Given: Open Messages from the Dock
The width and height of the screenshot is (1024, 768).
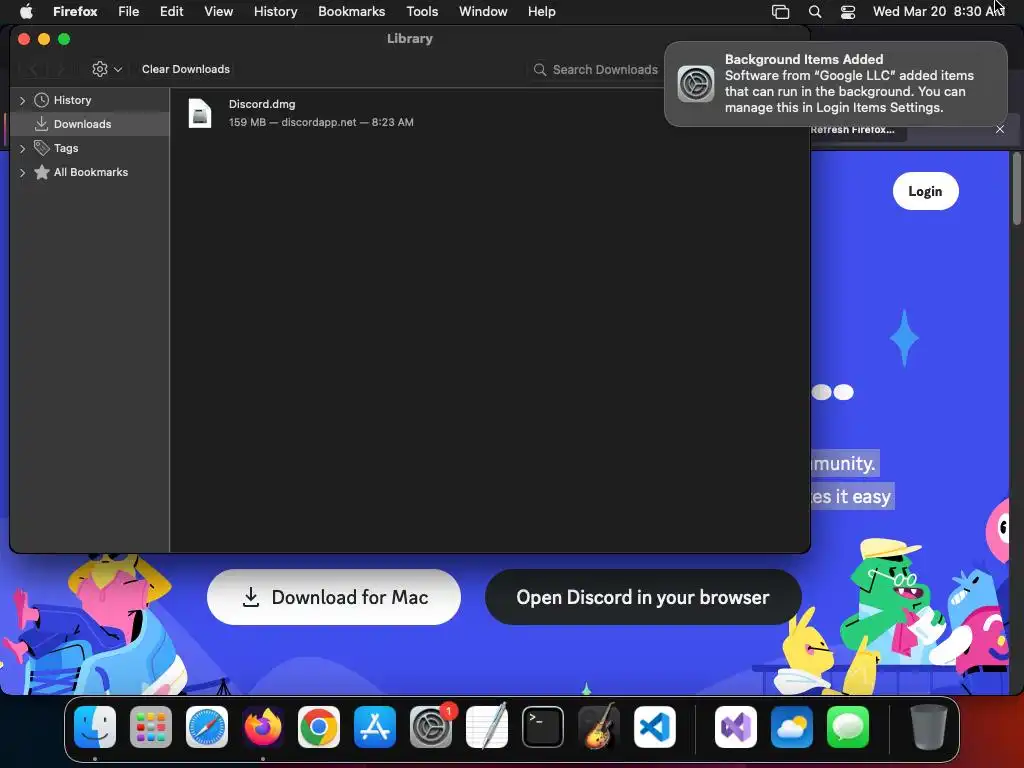Looking at the screenshot, I should 848,727.
